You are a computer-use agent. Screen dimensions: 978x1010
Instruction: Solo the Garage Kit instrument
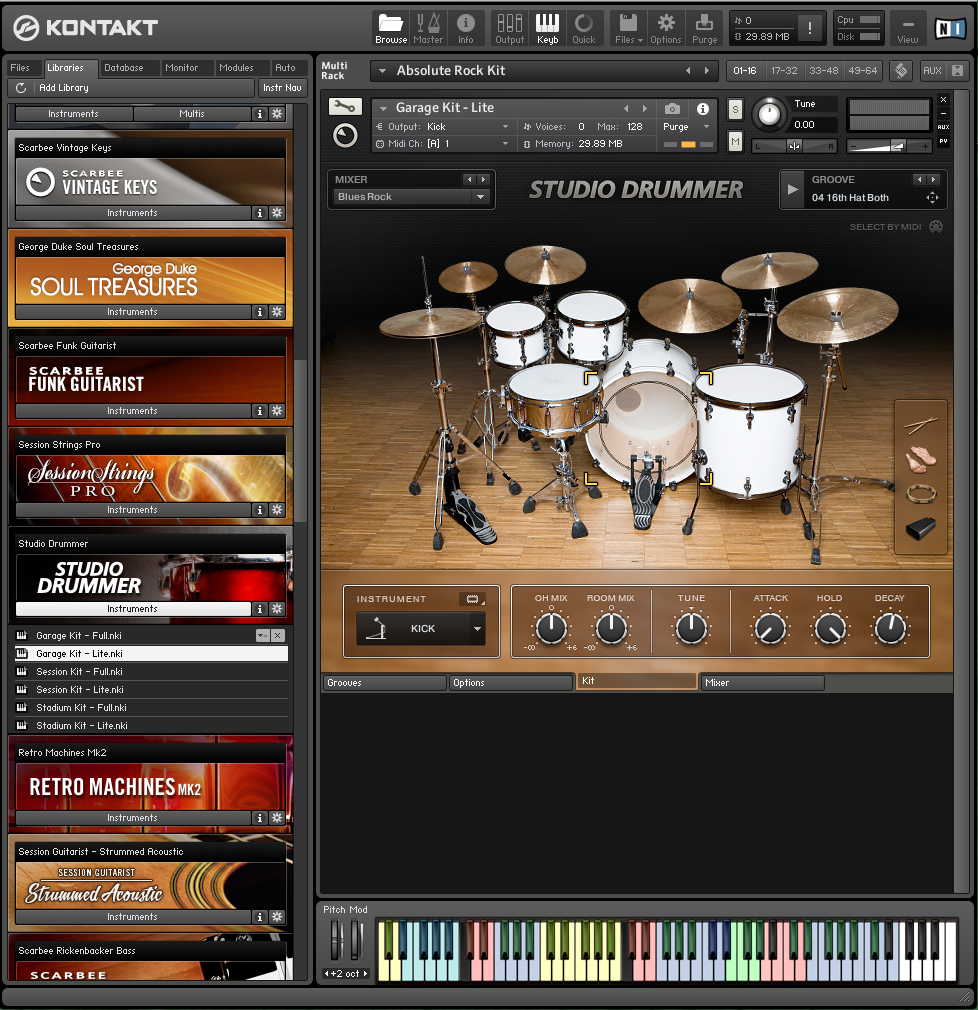pos(735,110)
